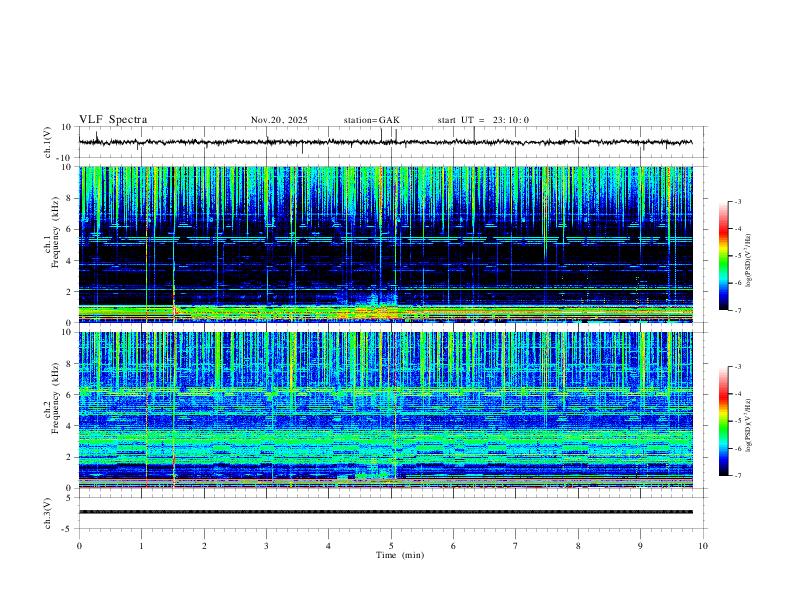The image size is (792, 612).
Task: Click "-7" on the ch.1 colorbar
Action: [x=737, y=311]
